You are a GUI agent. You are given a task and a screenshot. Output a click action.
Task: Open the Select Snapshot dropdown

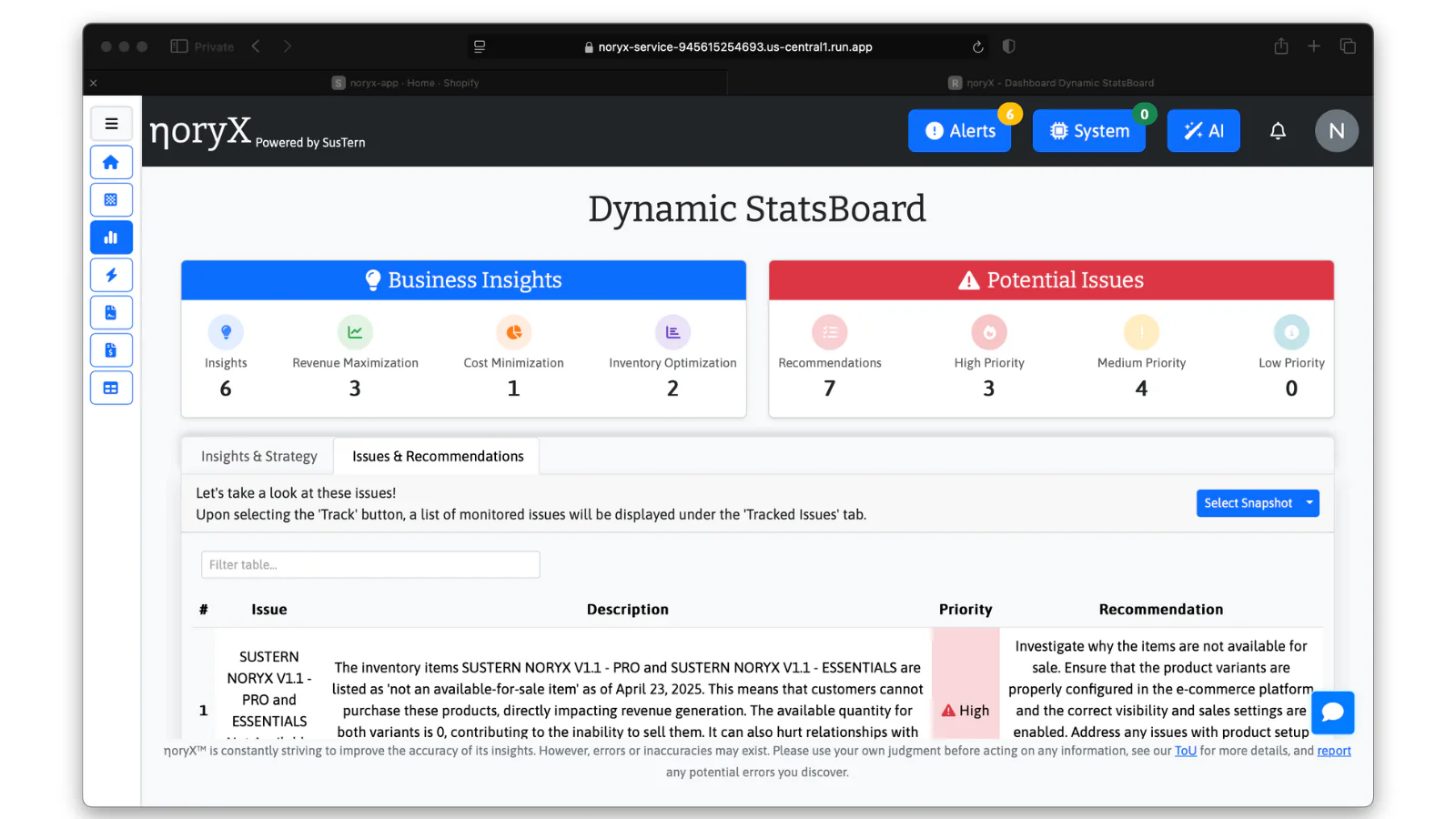1257,502
